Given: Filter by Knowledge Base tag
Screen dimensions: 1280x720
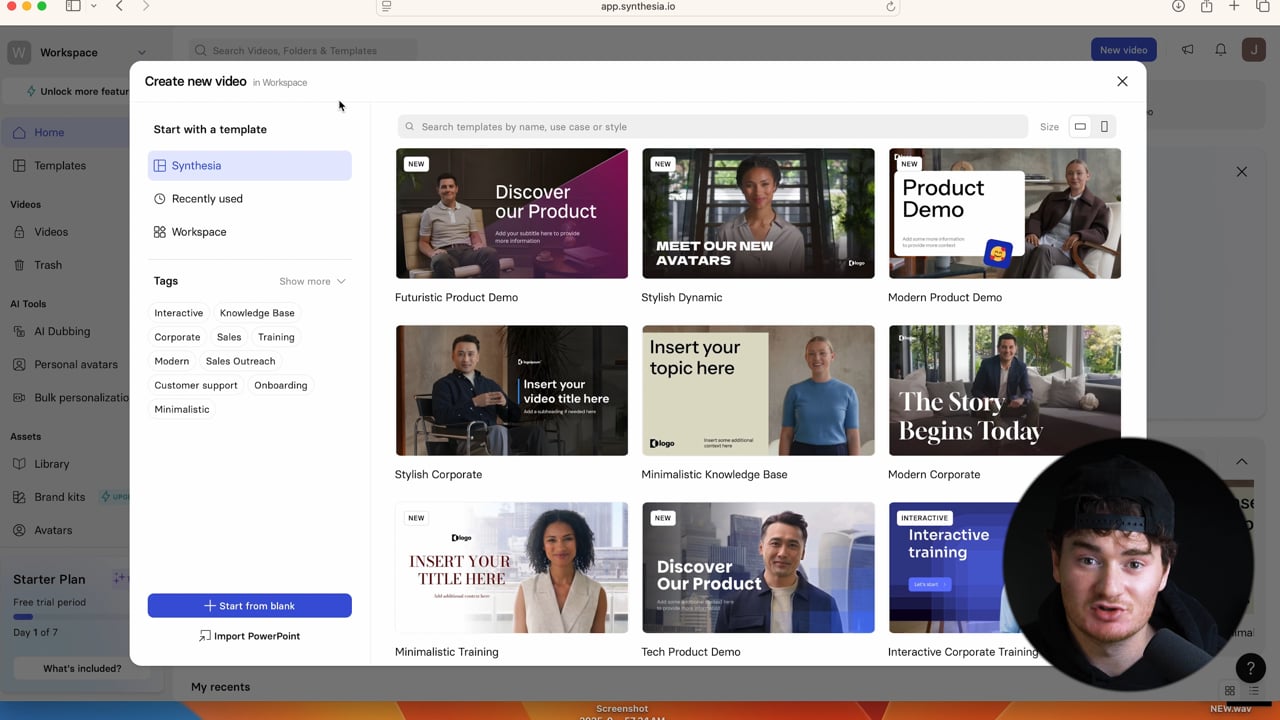Looking at the screenshot, I should (x=257, y=313).
